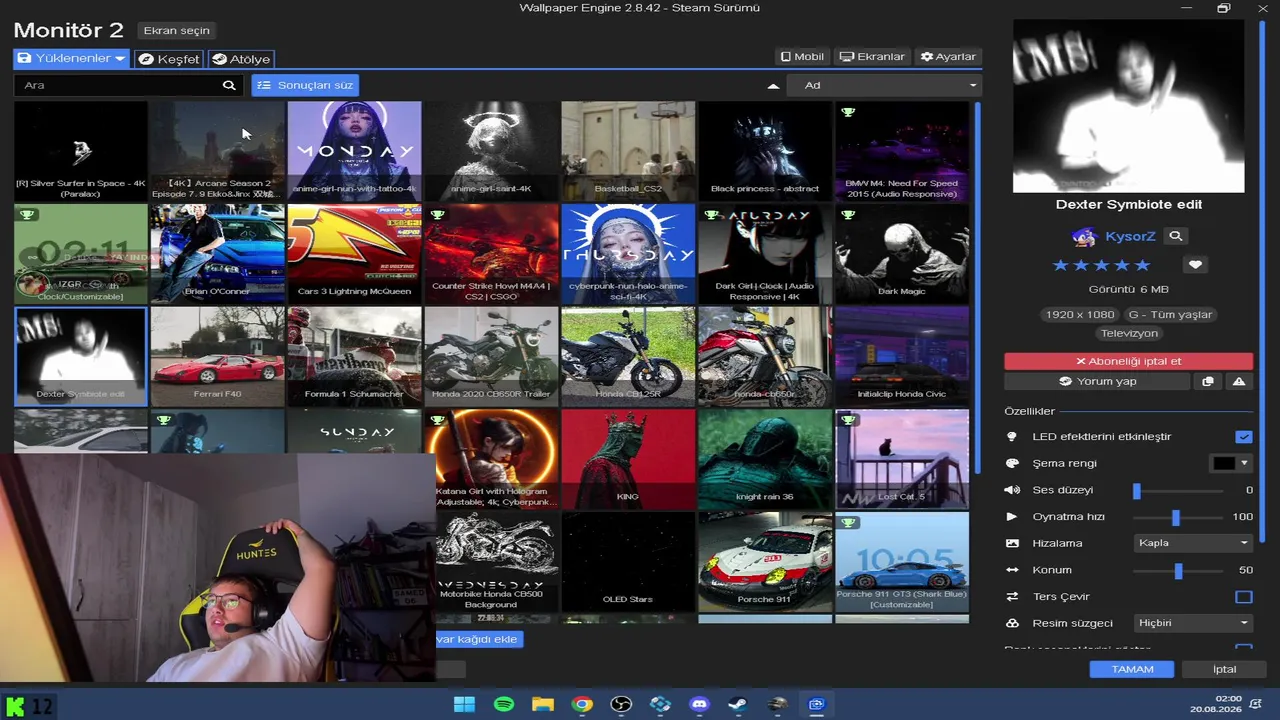Open Spotify from the taskbar
This screenshot has height=720, width=1280.
pos(504,704)
